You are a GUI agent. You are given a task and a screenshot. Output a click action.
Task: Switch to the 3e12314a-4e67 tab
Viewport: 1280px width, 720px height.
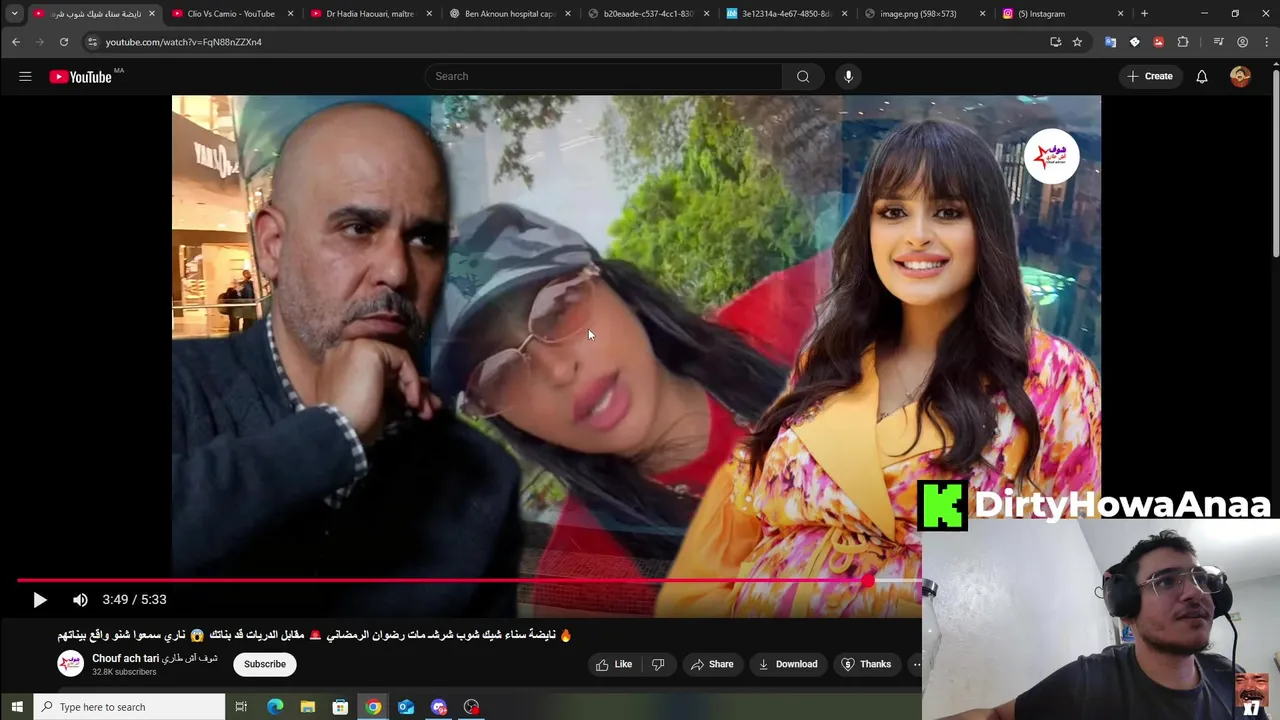pyautogui.click(x=785, y=14)
